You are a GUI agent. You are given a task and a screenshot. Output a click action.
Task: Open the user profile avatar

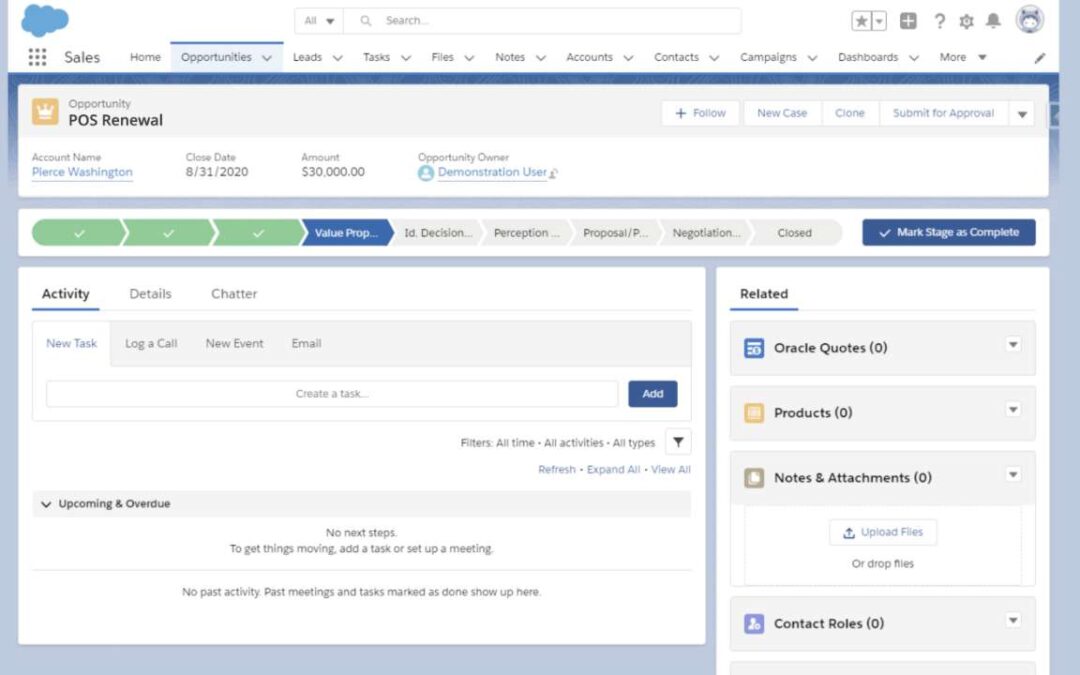(x=1030, y=20)
